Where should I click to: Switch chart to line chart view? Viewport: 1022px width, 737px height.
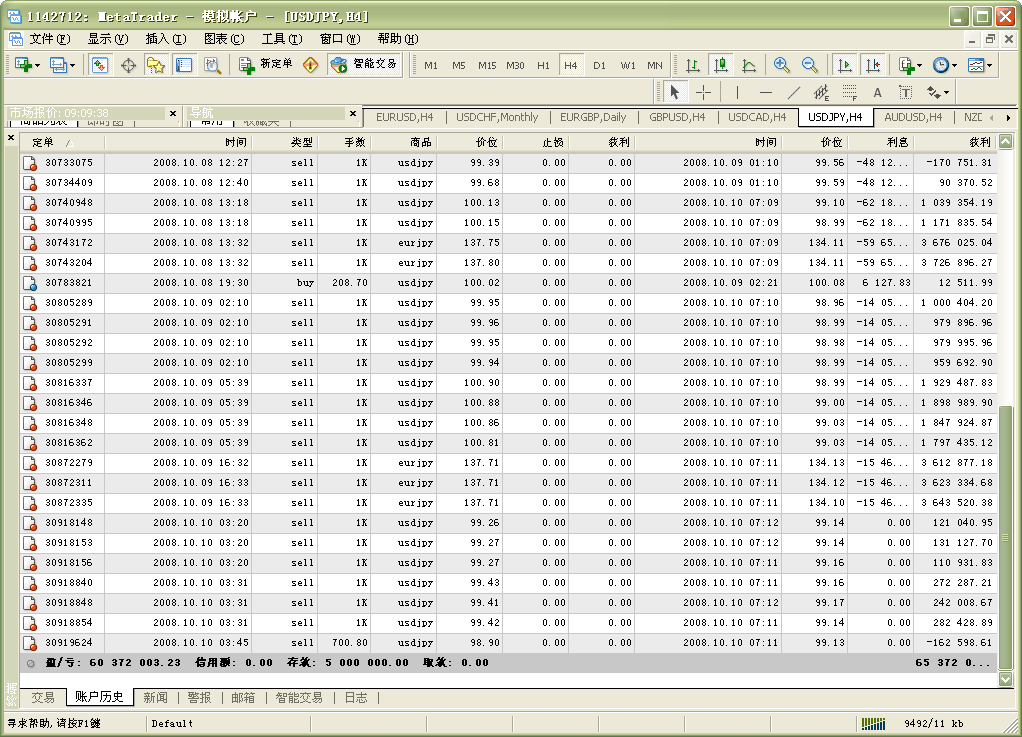pyautogui.click(x=749, y=65)
